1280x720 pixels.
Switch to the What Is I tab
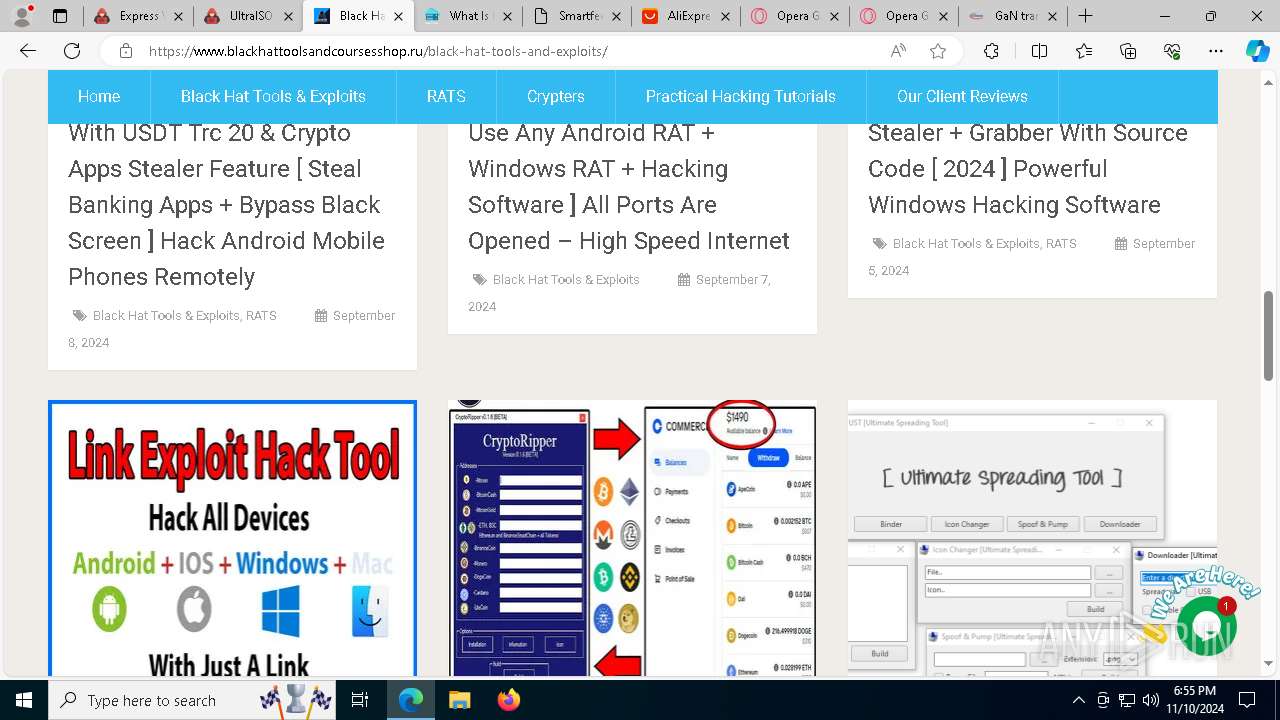click(x=467, y=16)
